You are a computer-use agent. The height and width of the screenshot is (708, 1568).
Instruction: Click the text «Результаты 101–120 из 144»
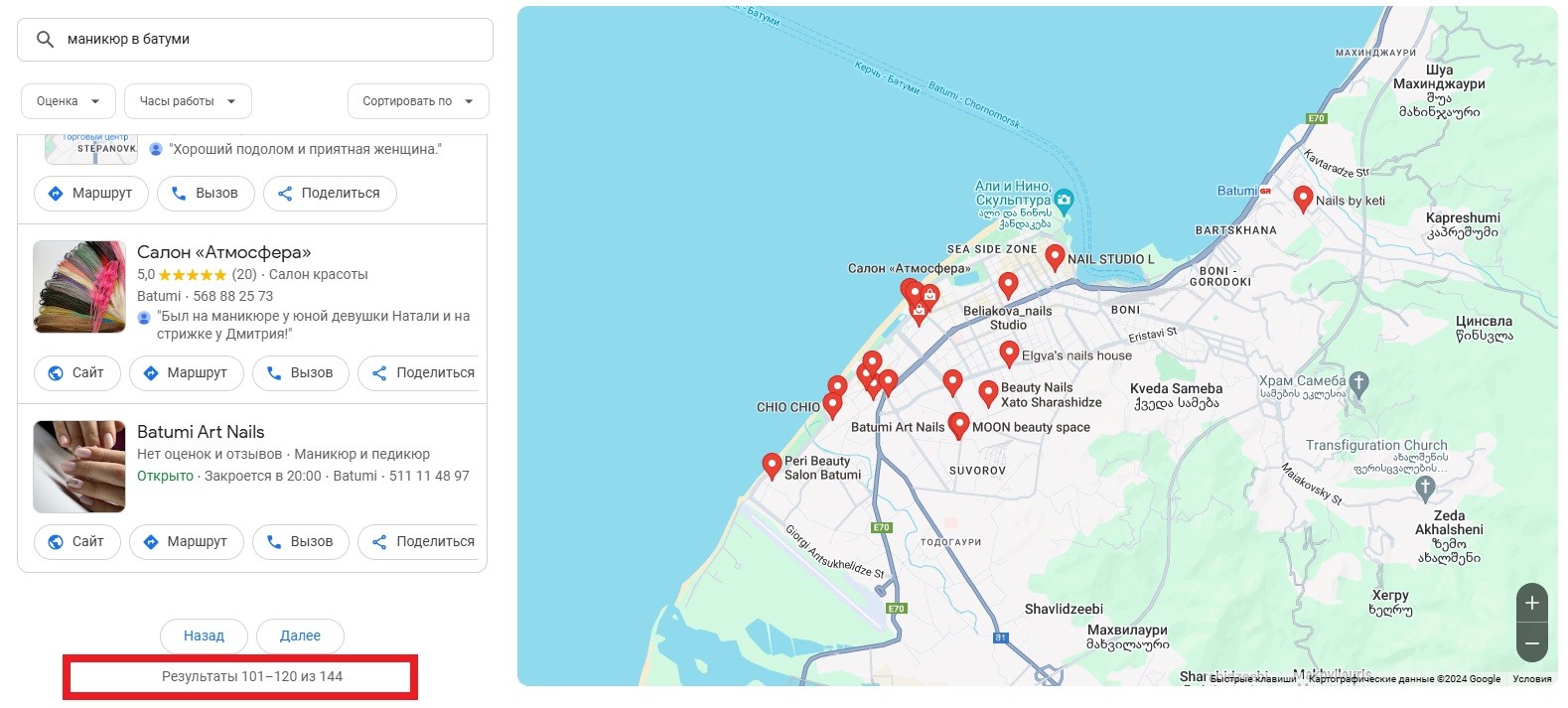(252, 676)
